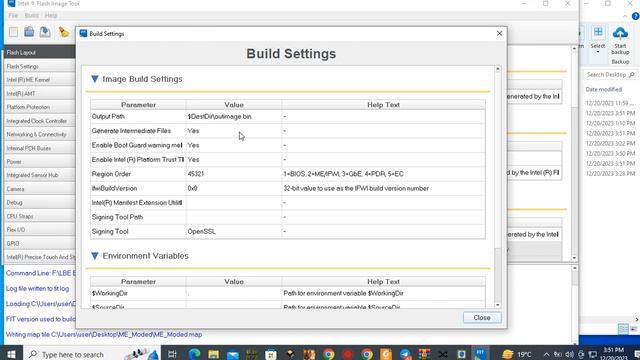Viewport: 640px width, 360px height.
Task: Click the volume speaker tray icon
Action: [x=569, y=354]
